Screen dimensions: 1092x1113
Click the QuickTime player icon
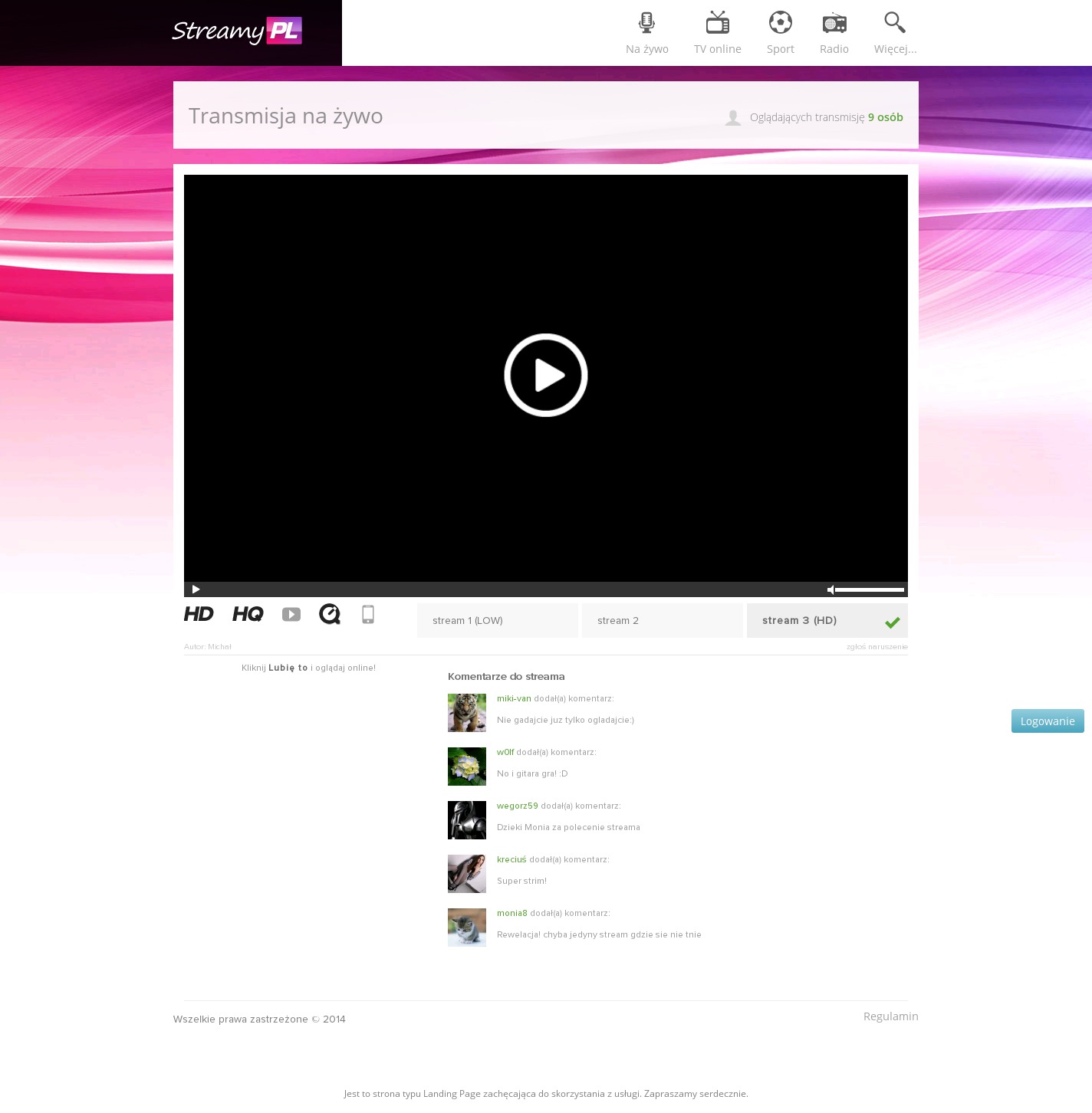pyautogui.click(x=330, y=614)
